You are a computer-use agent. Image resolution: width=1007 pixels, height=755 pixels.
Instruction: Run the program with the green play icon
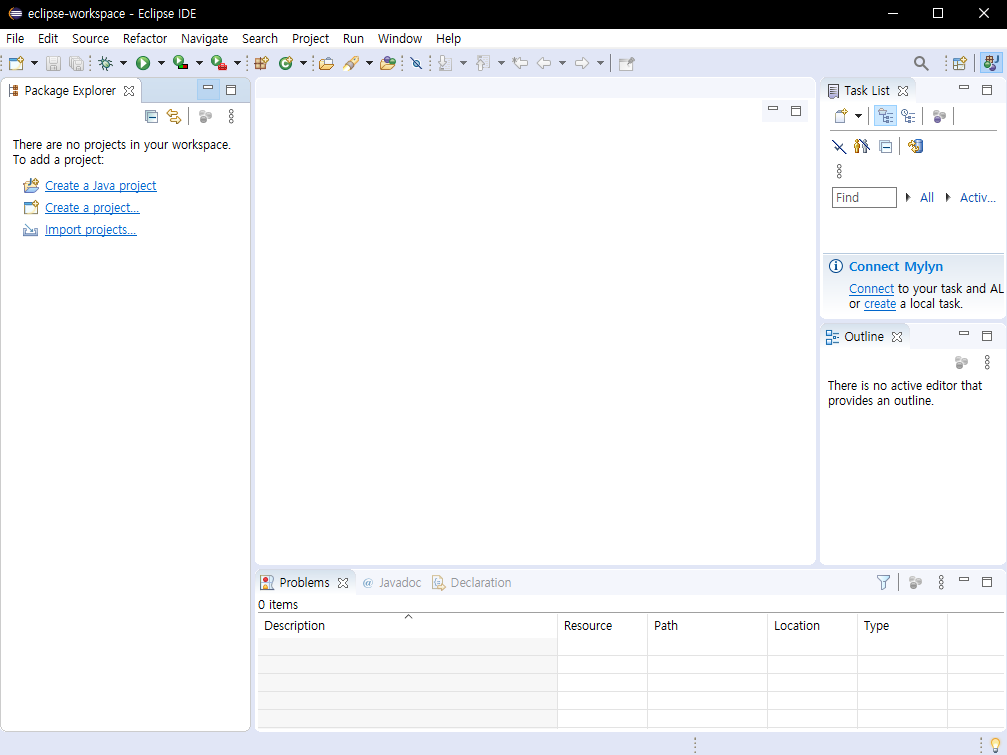point(143,63)
